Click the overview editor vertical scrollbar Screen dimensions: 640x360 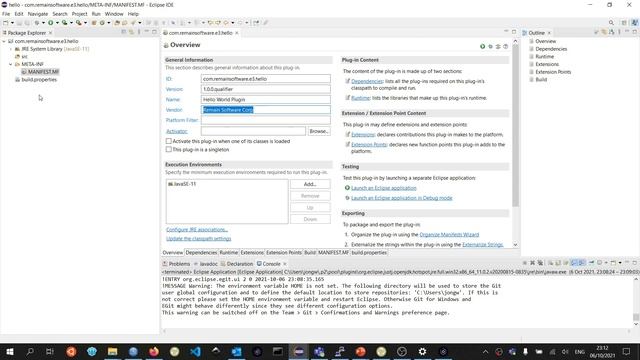coord(515,126)
